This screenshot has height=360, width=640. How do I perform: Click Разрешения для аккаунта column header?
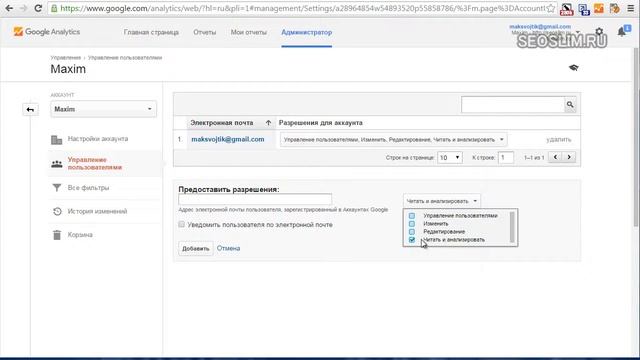click(x=320, y=123)
